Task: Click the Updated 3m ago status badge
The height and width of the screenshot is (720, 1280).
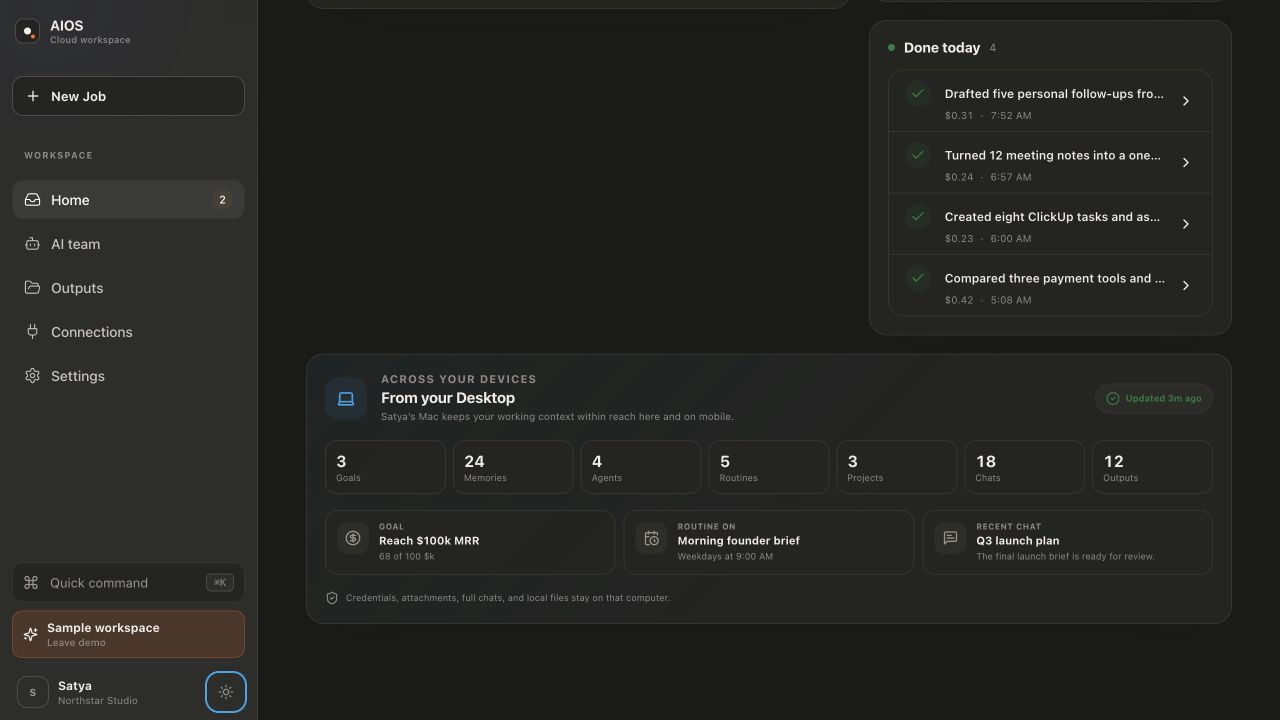Action: click(x=1154, y=398)
